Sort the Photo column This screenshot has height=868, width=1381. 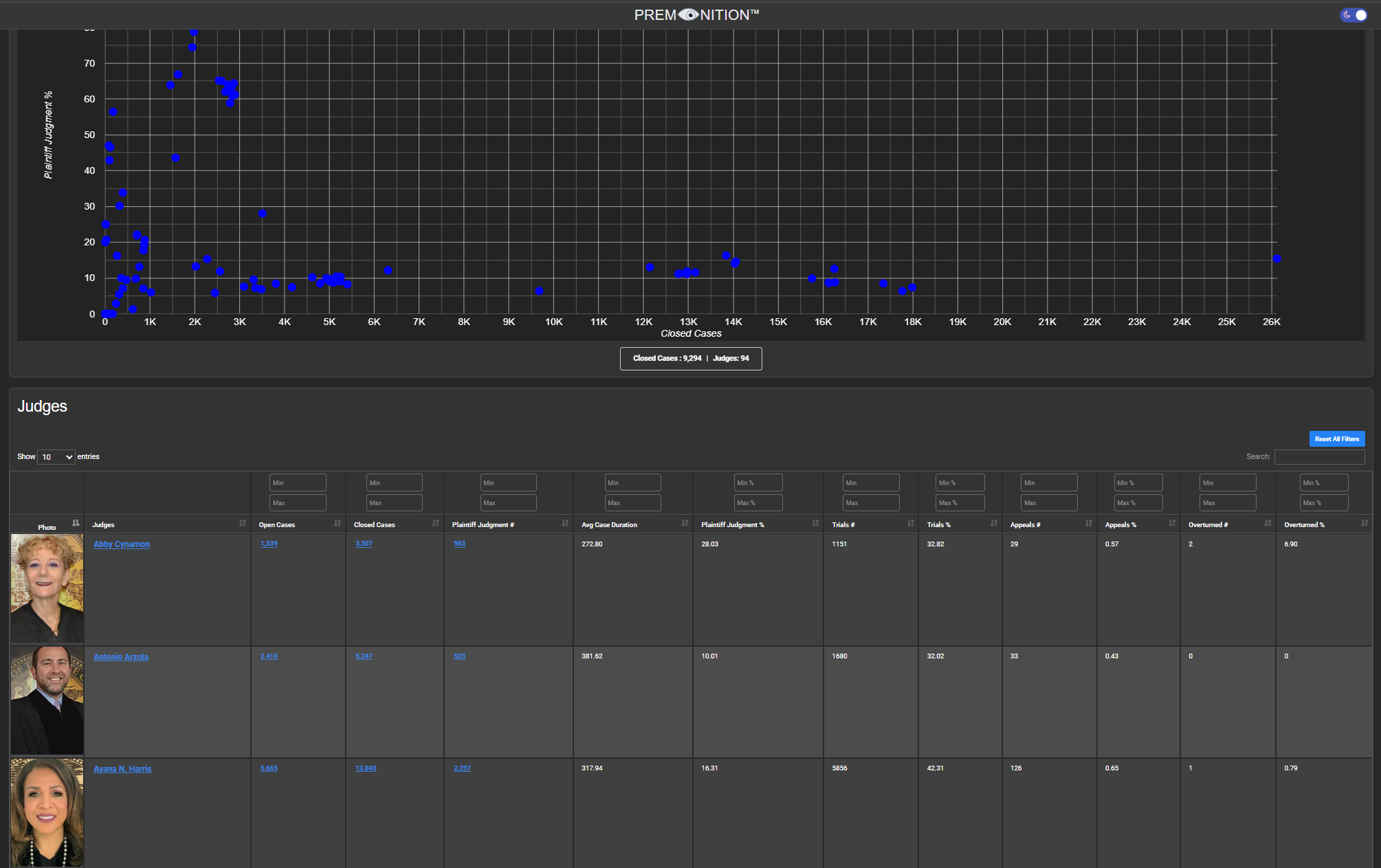click(x=76, y=524)
